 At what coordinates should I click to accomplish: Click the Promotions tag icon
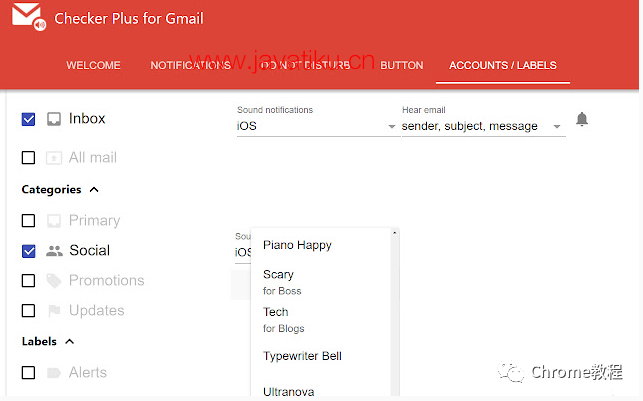tap(54, 281)
